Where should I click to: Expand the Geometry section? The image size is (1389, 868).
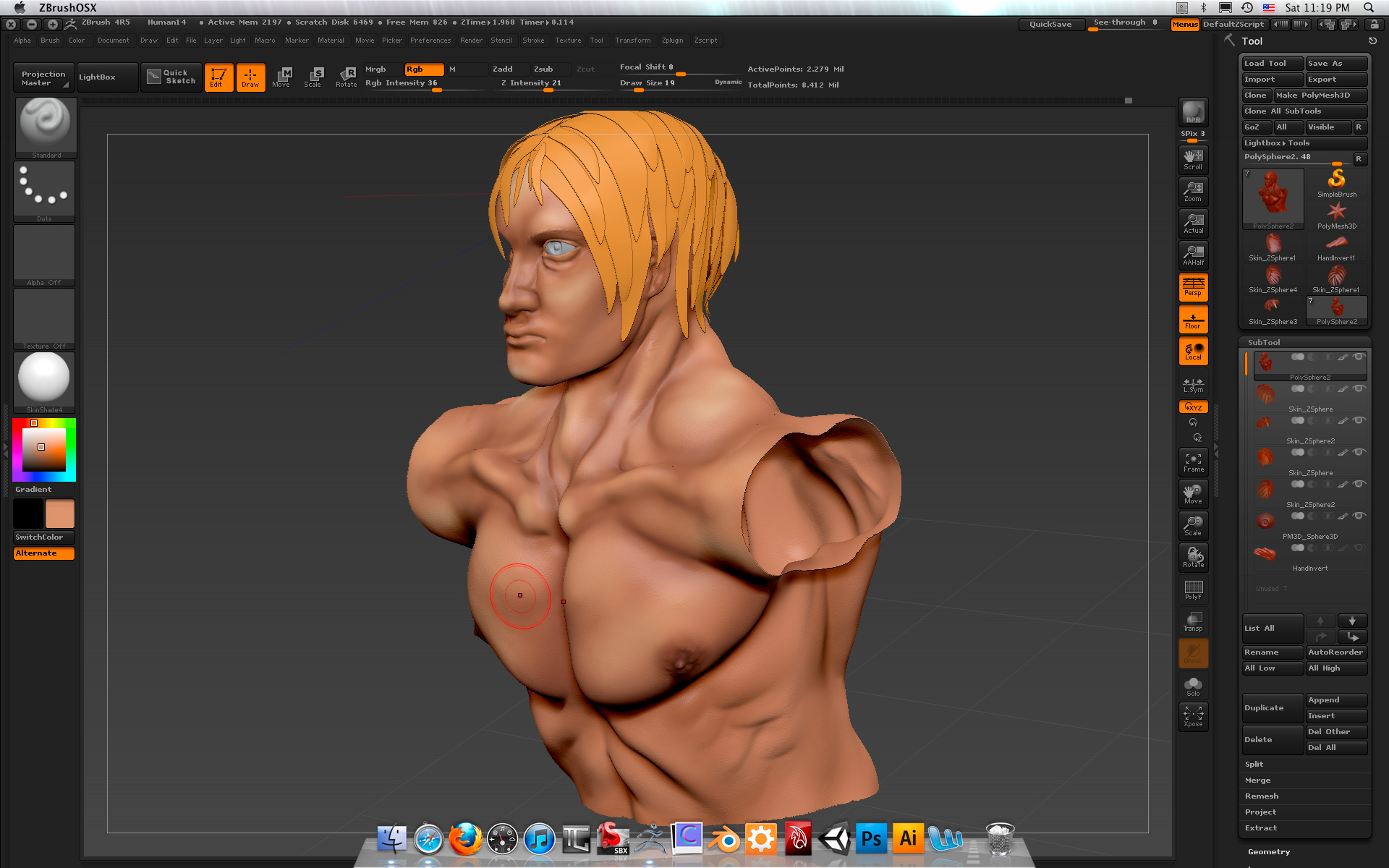pyautogui.click(x=1269, y=852)
